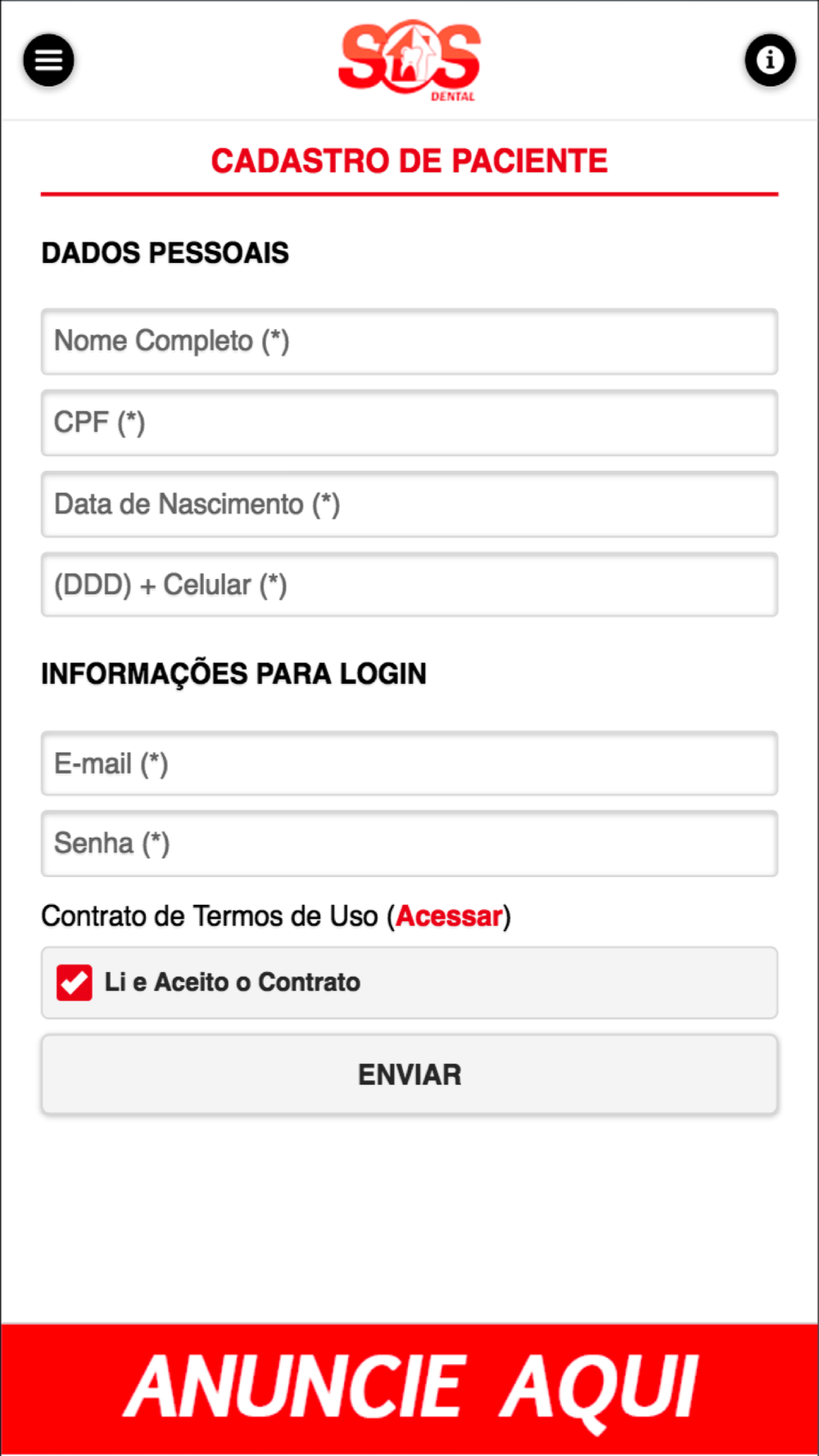Uncheck the red contract checkbox
This screenshot has width=819, height=1456.
[x=74, y=983]
